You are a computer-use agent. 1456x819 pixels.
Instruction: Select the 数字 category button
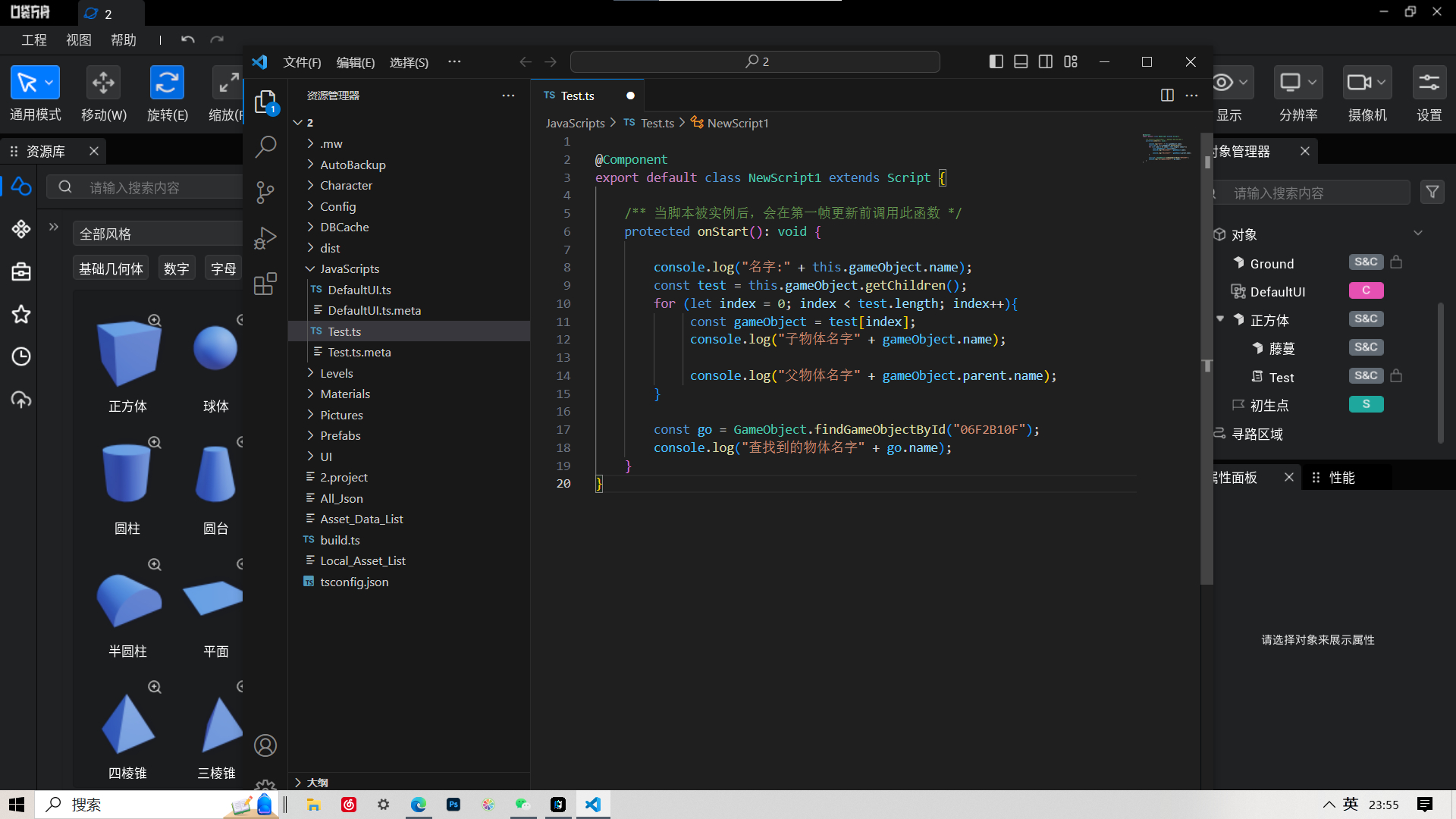(177, 268)
